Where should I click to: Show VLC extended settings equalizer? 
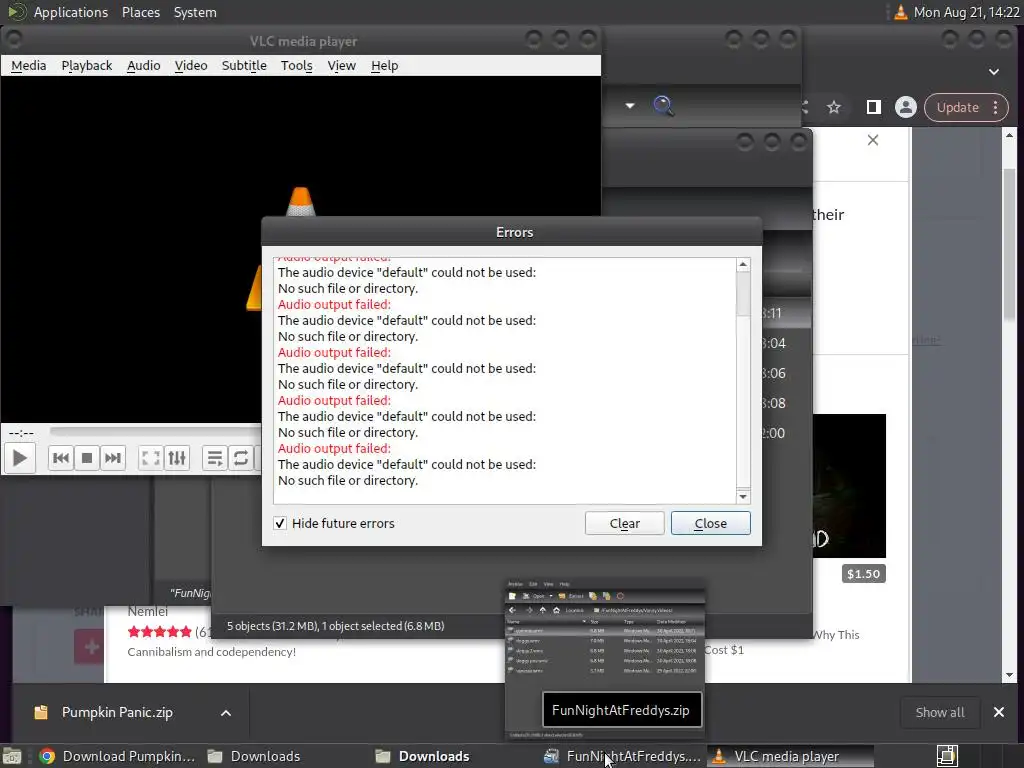pyautogui.click(x=177, y=458)
